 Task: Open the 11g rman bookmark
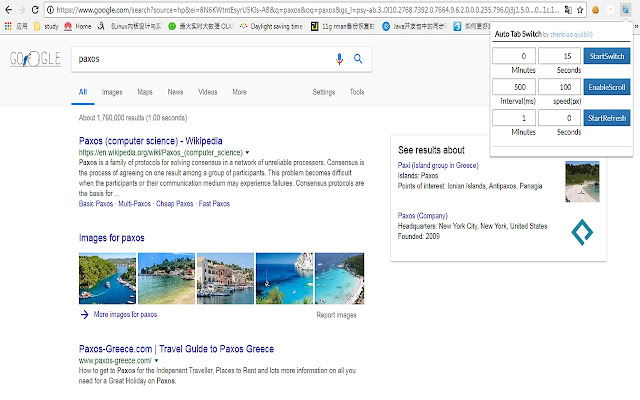[x=342, y=26]
